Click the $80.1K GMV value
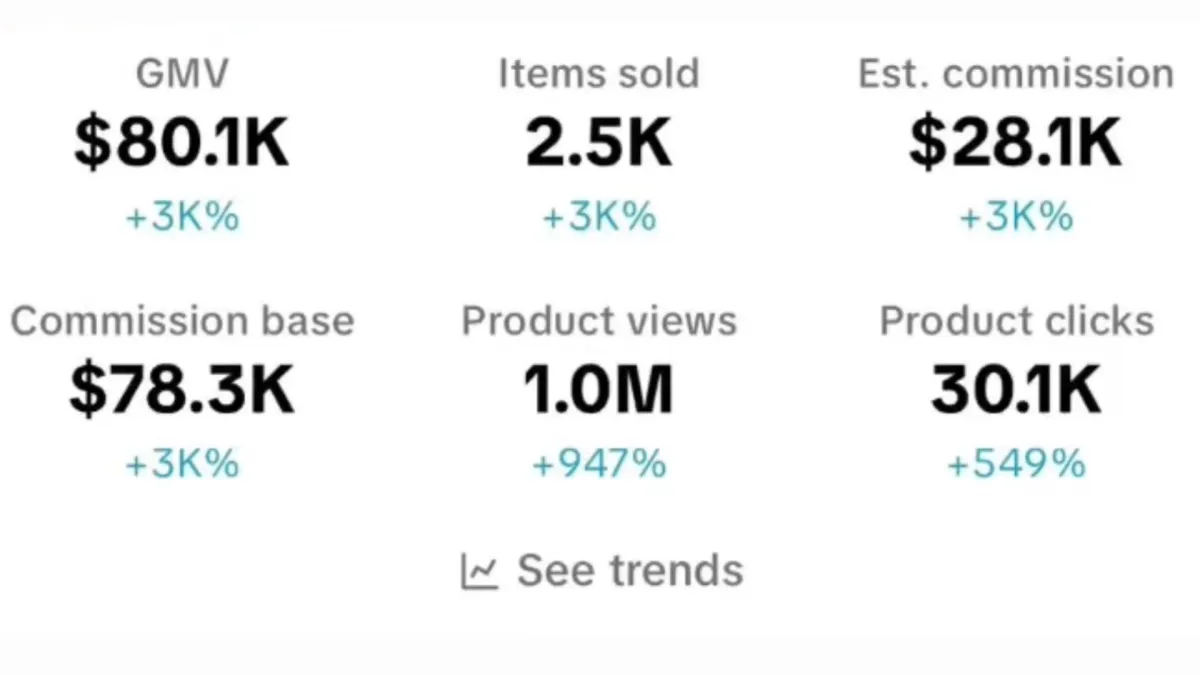The height and width of the screenshot is (675, 1200). click(x=182, y=143)
